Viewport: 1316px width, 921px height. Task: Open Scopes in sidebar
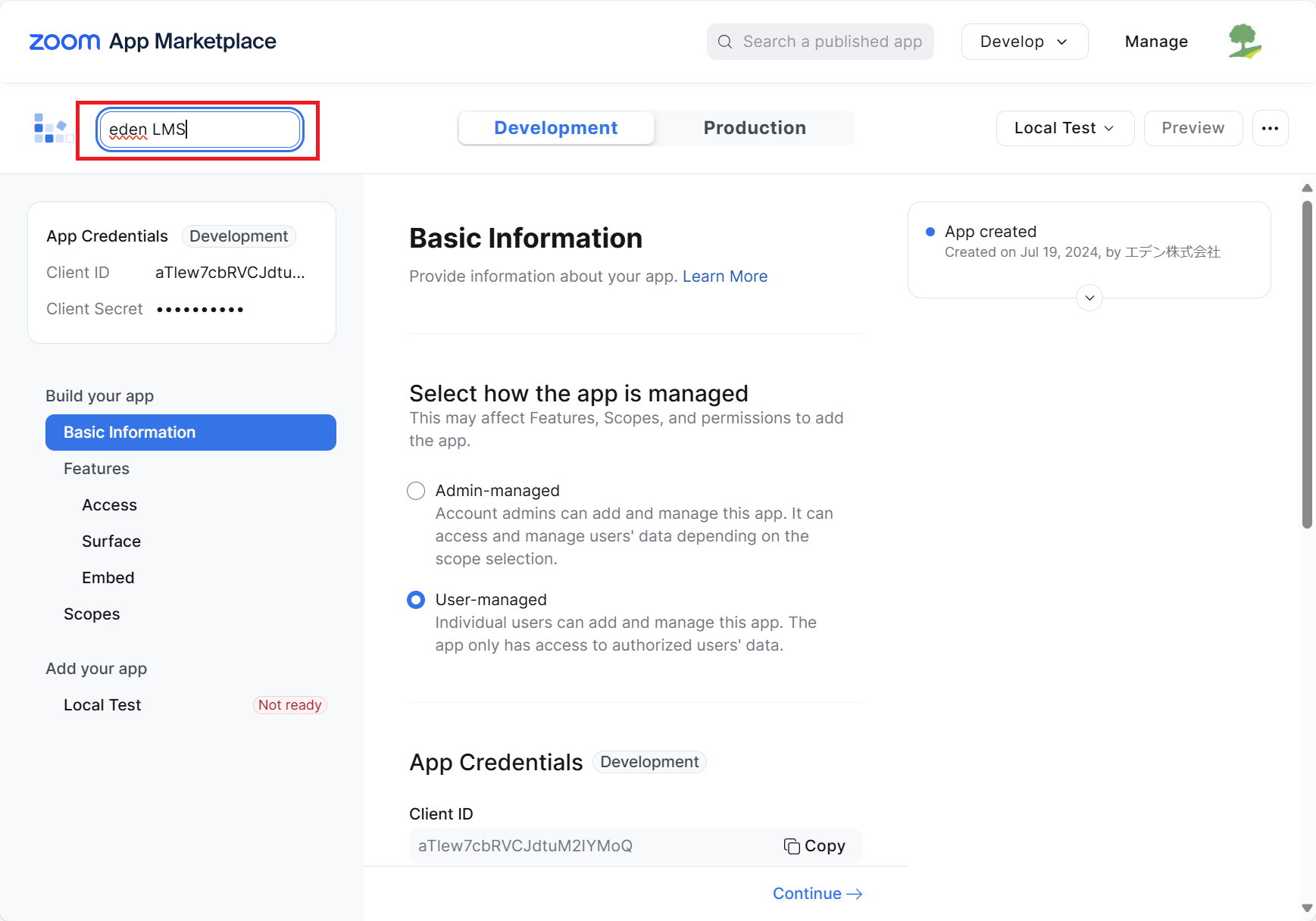tap(92, 614)
